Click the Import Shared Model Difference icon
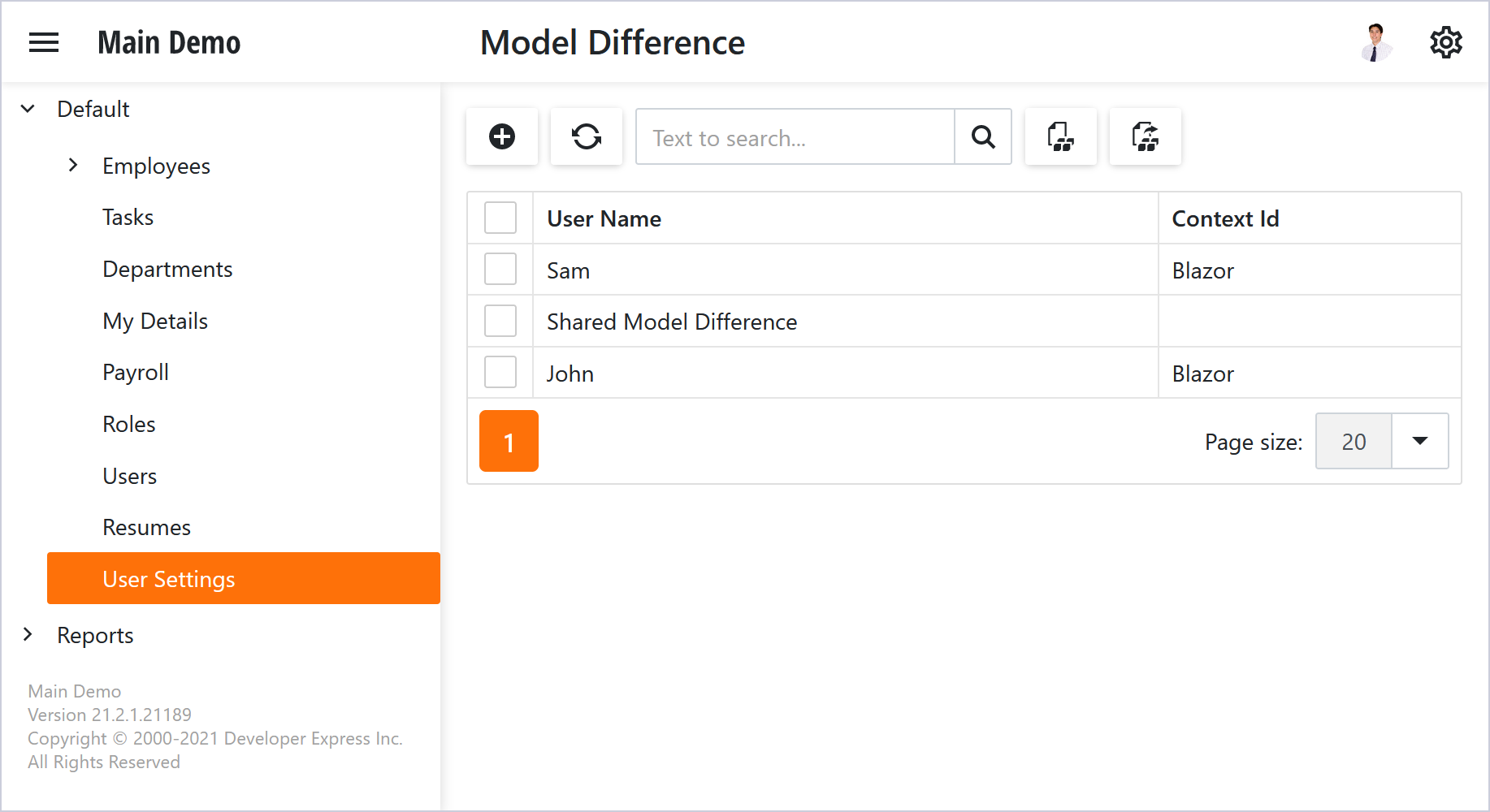This screenshot has width=1490, height=812. (1145, 136)
